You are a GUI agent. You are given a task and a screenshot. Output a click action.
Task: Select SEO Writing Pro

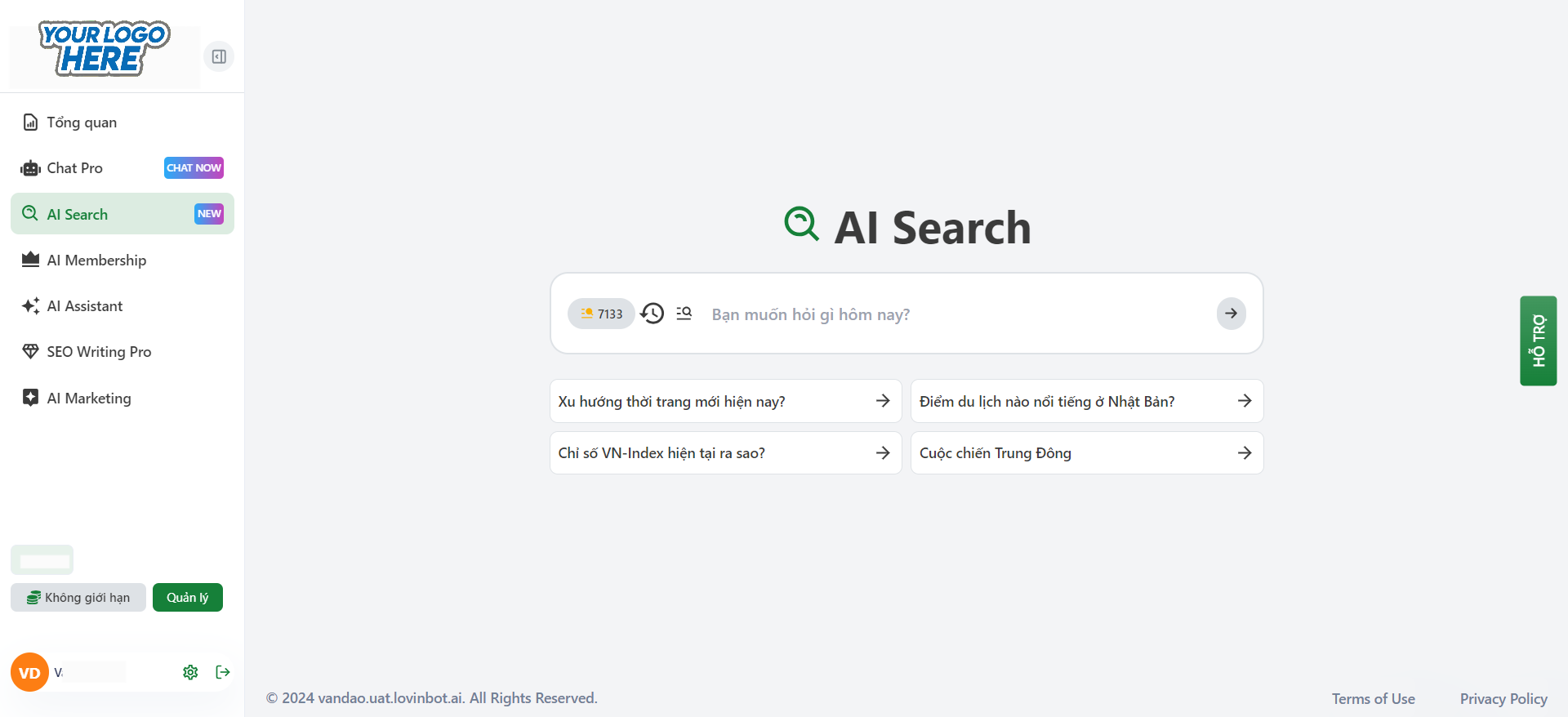[x=99, y=352]
